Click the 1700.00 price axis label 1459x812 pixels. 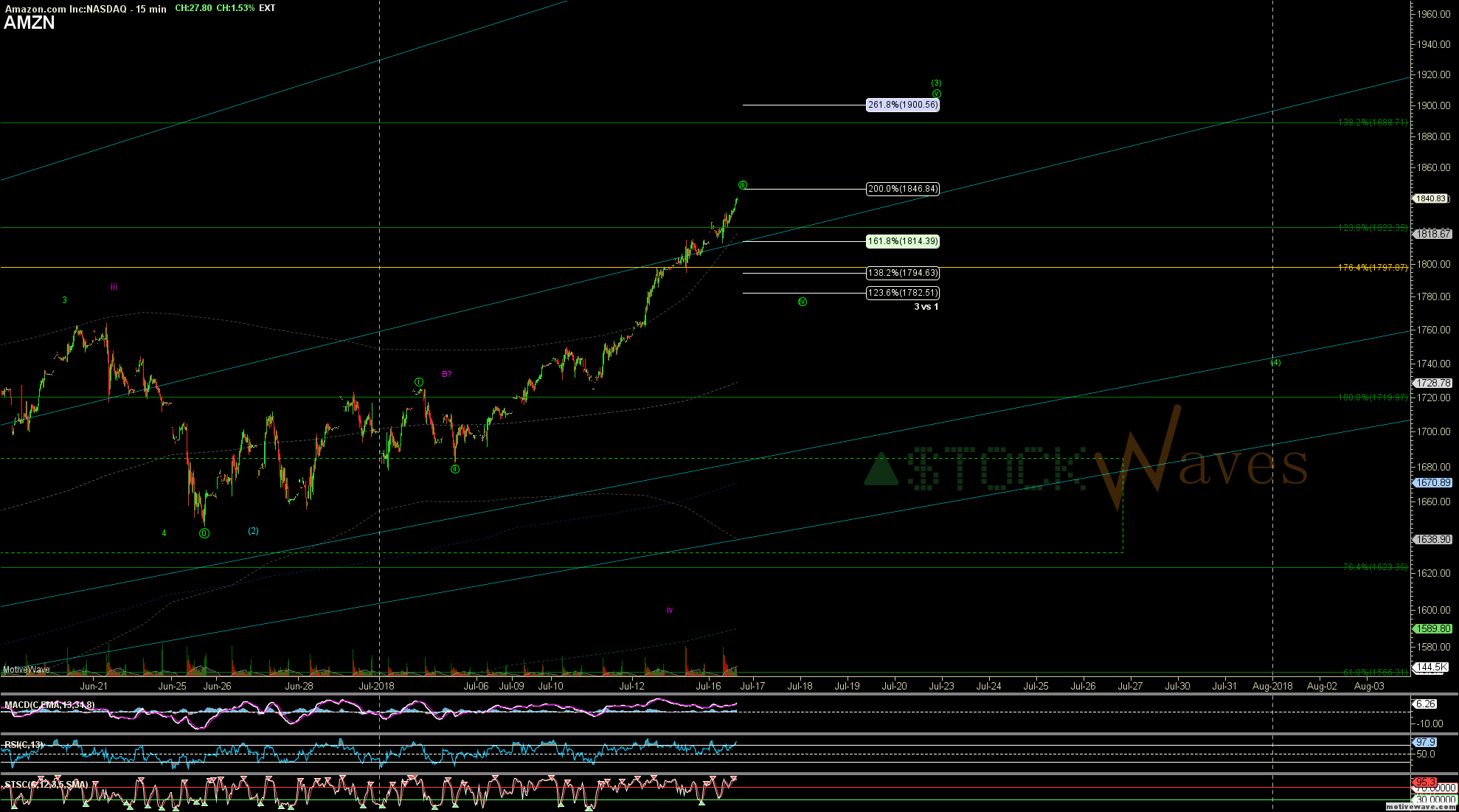1433,431
